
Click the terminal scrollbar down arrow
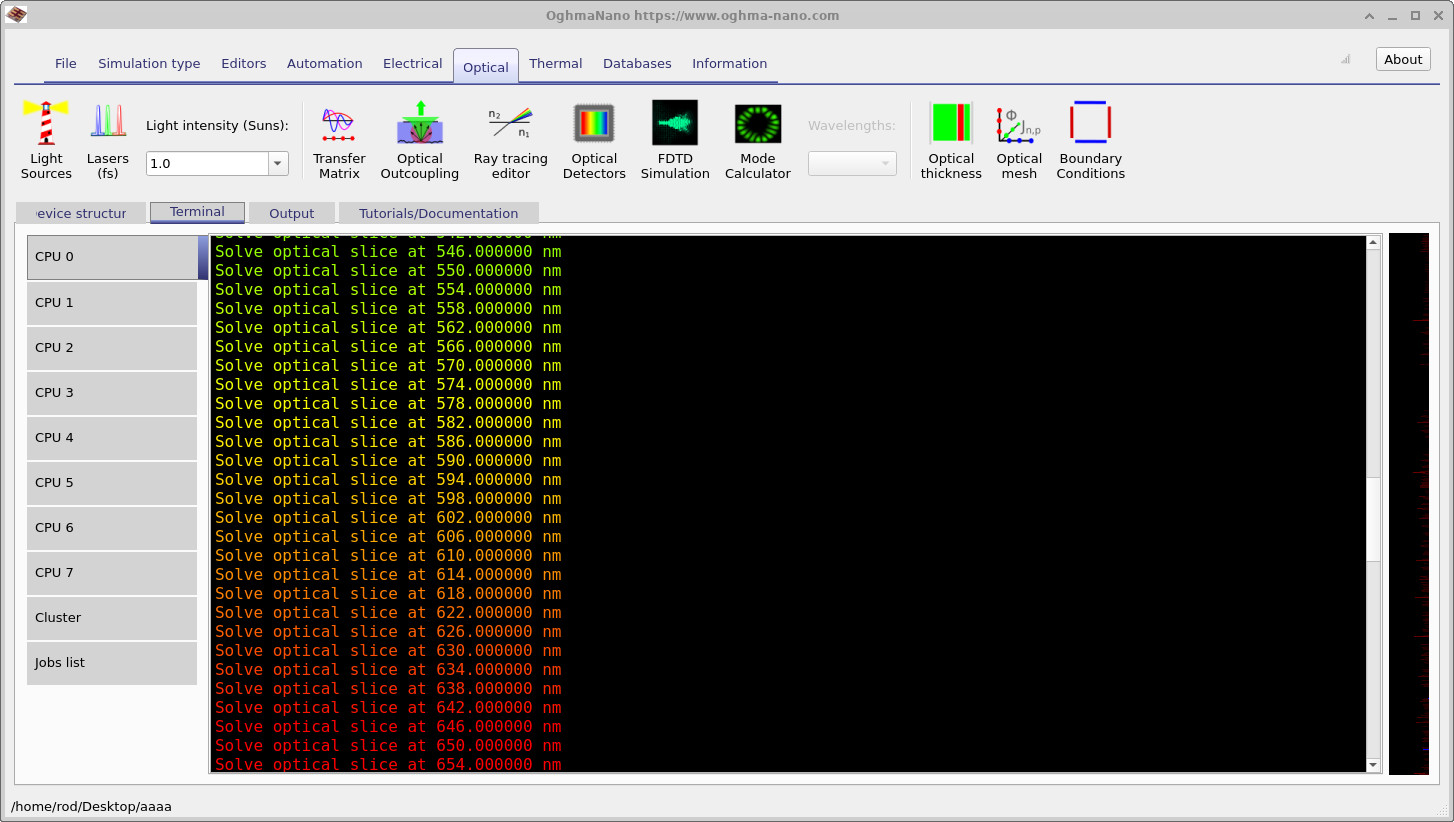pos(1374,765)
